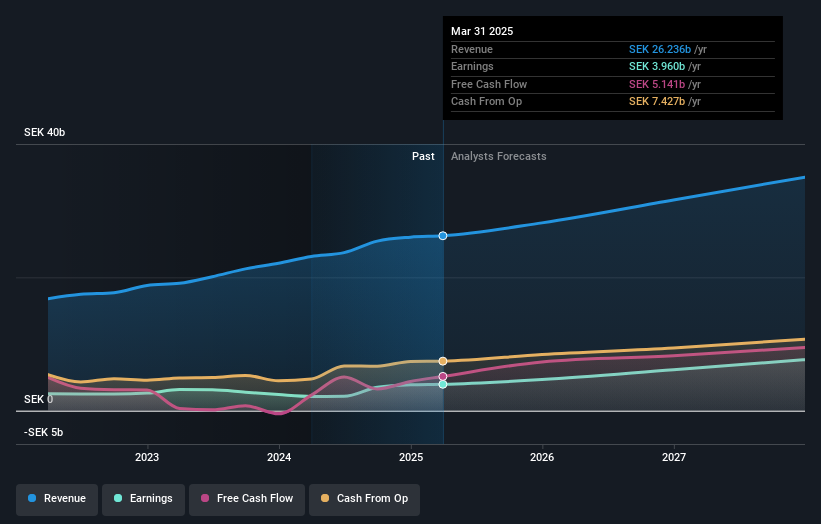Click the Earnings value SEK 3.960b

tap(657, 66)
